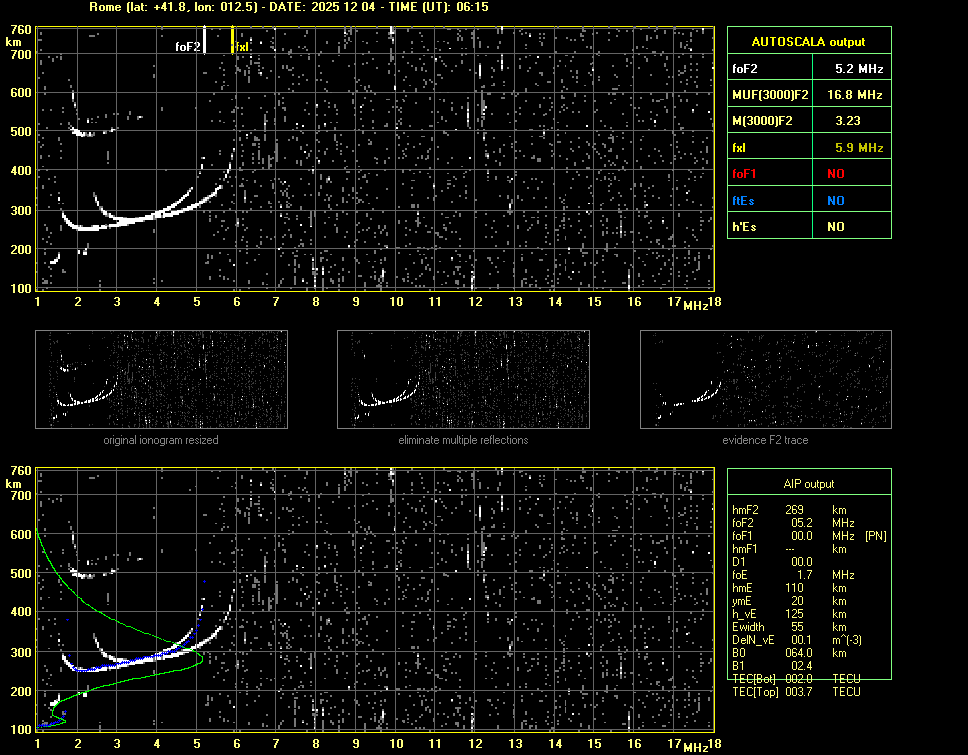Viewport: 968px width, 755px height.
Task: Open the "eliminate multiple reflections" thumbnail
Action: coord(463,380)
